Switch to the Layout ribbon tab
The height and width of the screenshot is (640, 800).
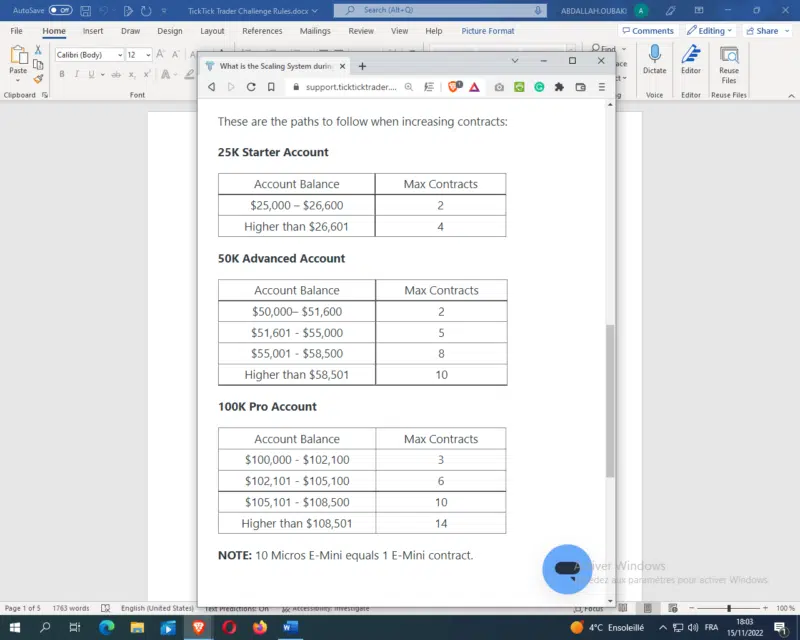tap(212, 31)
